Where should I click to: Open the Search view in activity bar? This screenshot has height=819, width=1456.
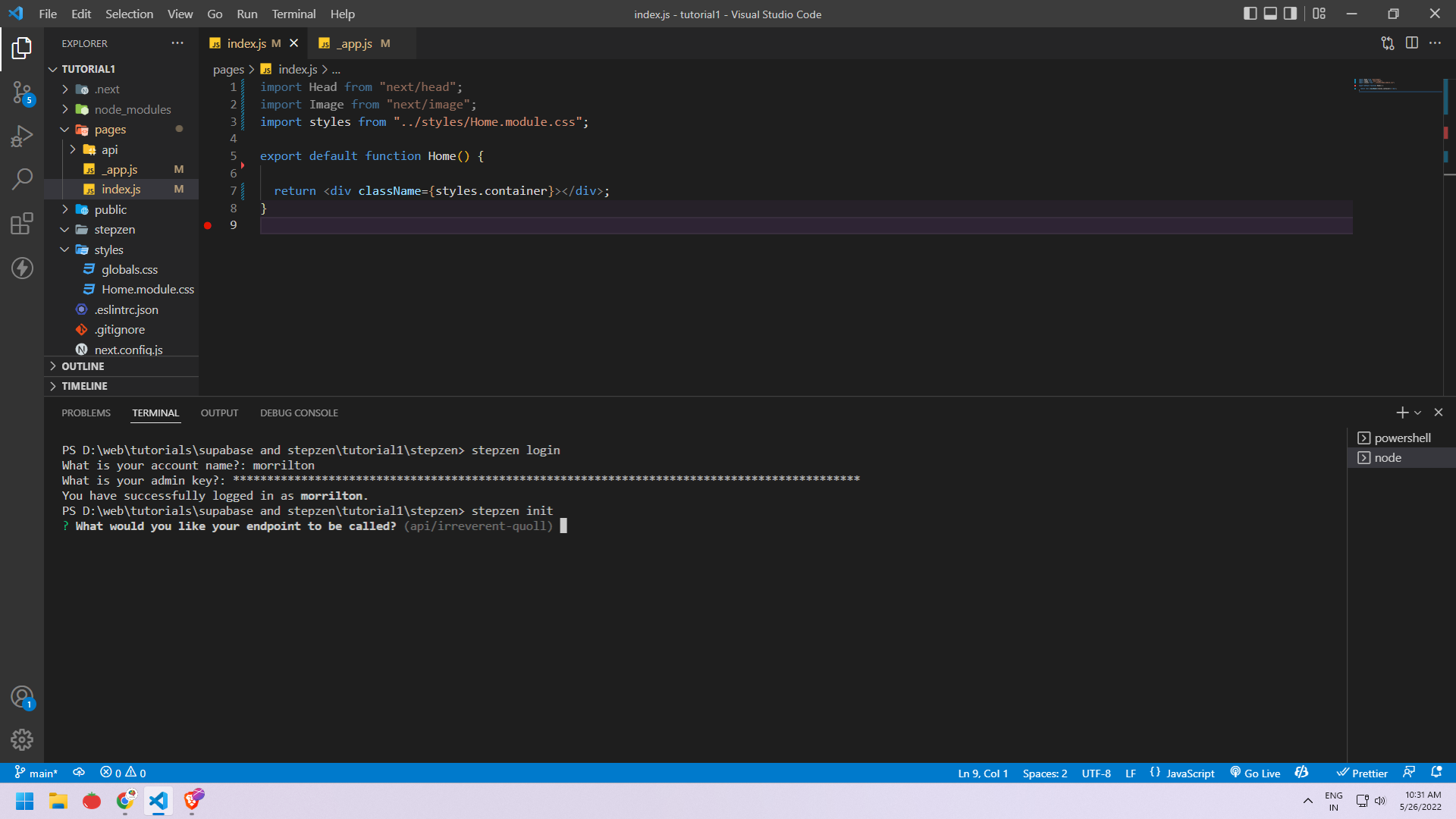[22, 180]
